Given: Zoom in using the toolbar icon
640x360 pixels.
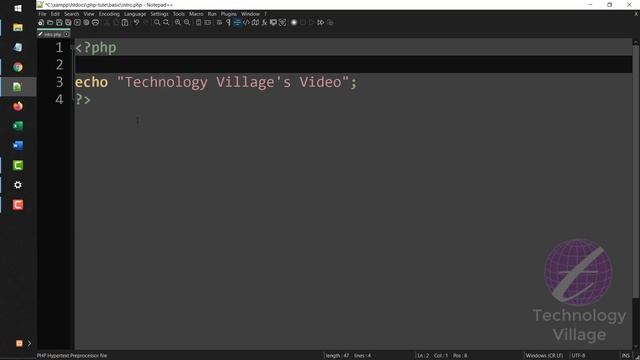Looking at the screenshot, I should [178, 22].
